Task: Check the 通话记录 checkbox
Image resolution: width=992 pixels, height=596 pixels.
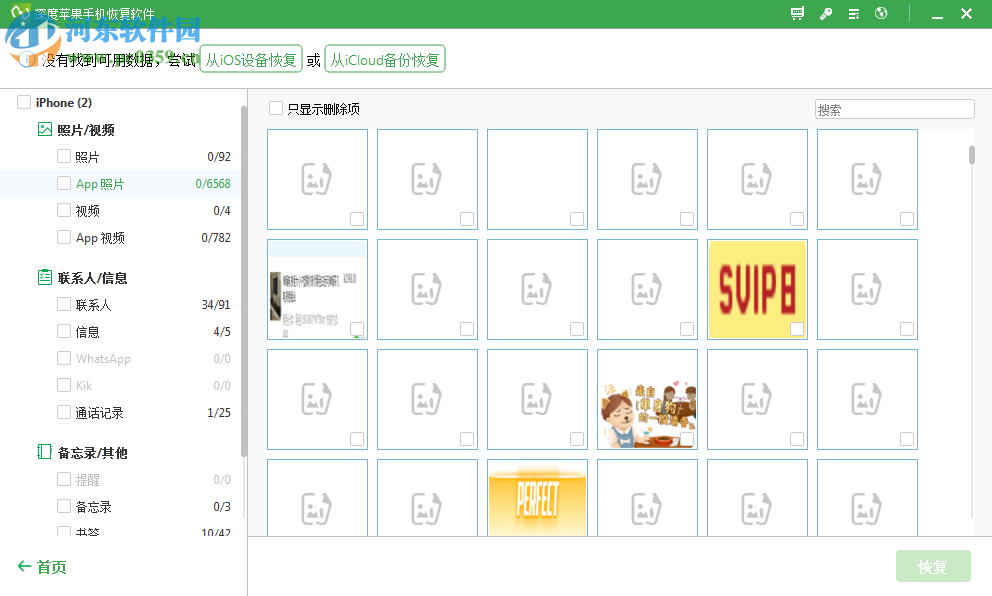Action: click(64, 412)
